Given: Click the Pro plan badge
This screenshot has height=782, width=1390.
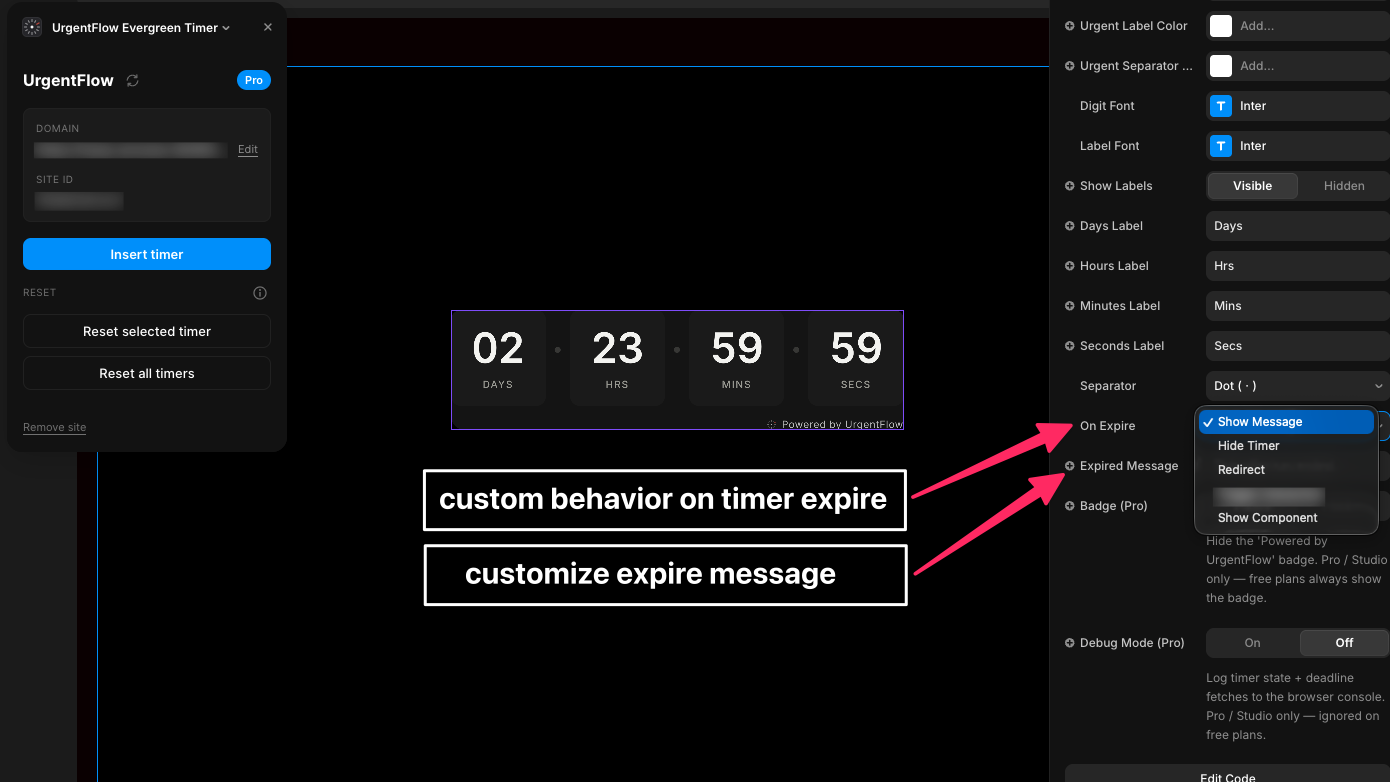Looking at the screenshot, I should tap(254, 80).
